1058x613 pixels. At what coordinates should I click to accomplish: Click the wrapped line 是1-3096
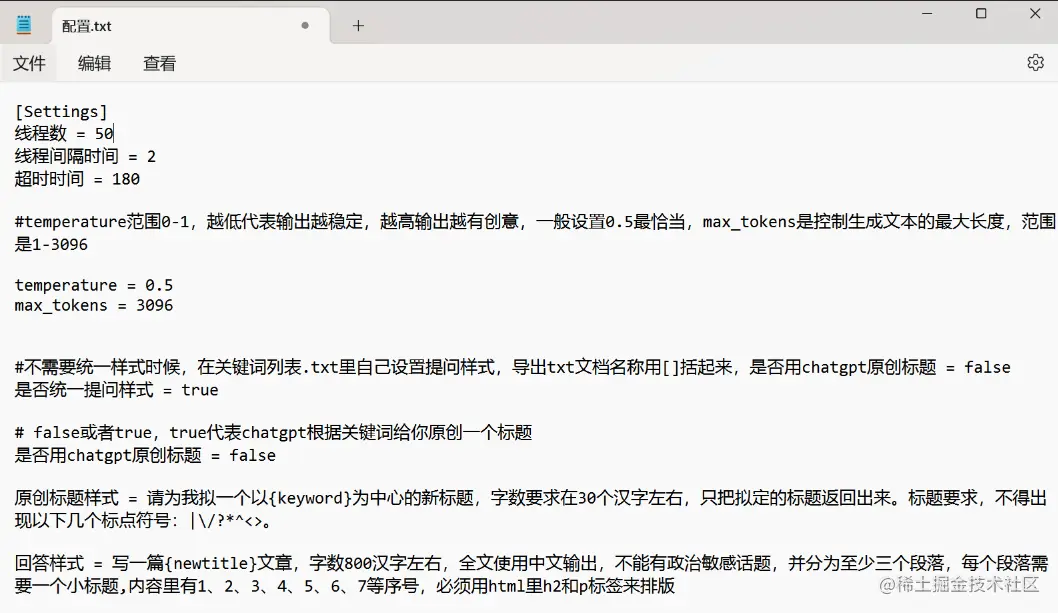(51, 244)
